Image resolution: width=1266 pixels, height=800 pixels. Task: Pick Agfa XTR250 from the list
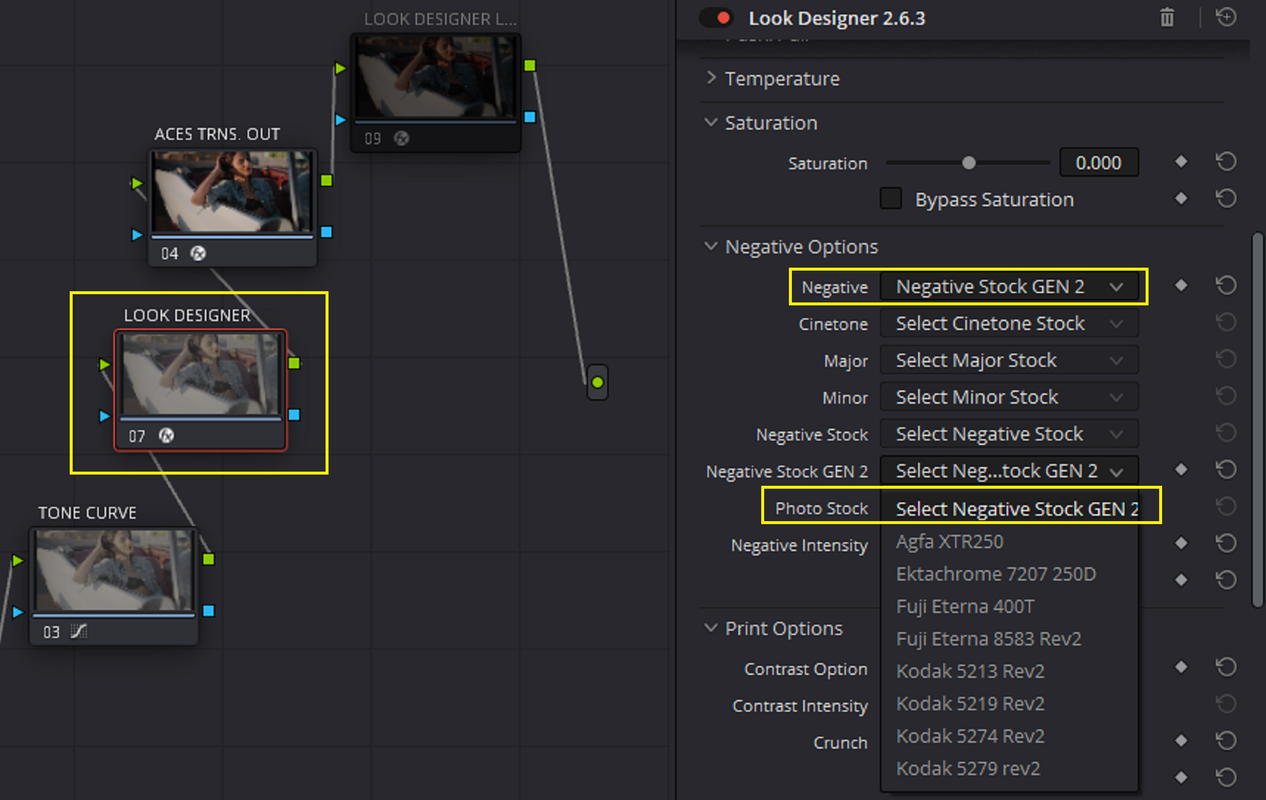[1009, 541]
